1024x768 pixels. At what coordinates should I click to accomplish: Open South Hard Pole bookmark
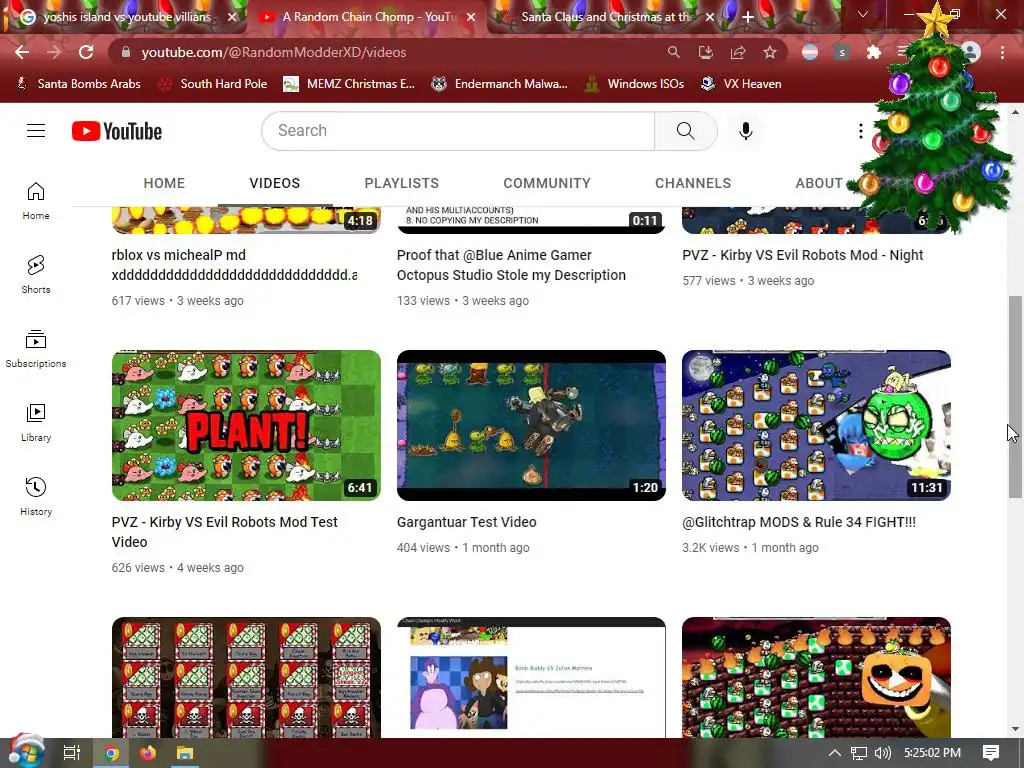click(x=214, y=84)
